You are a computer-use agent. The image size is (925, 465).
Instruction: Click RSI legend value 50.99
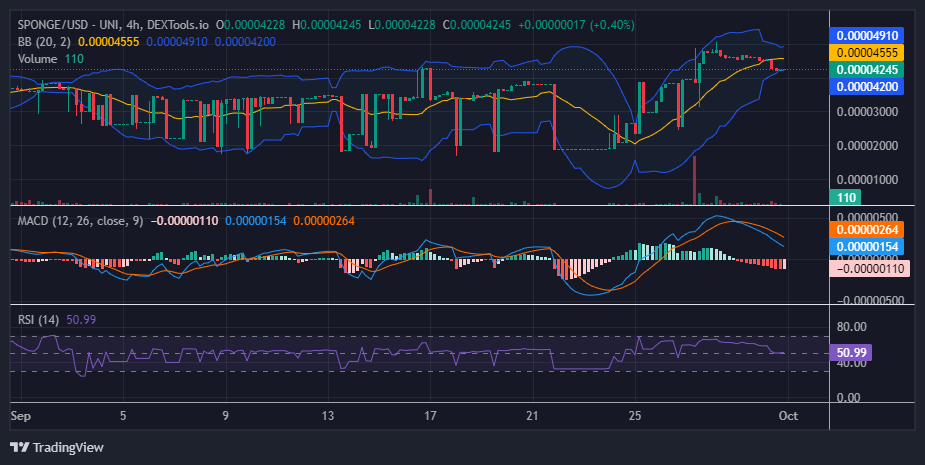coord(81,320)
